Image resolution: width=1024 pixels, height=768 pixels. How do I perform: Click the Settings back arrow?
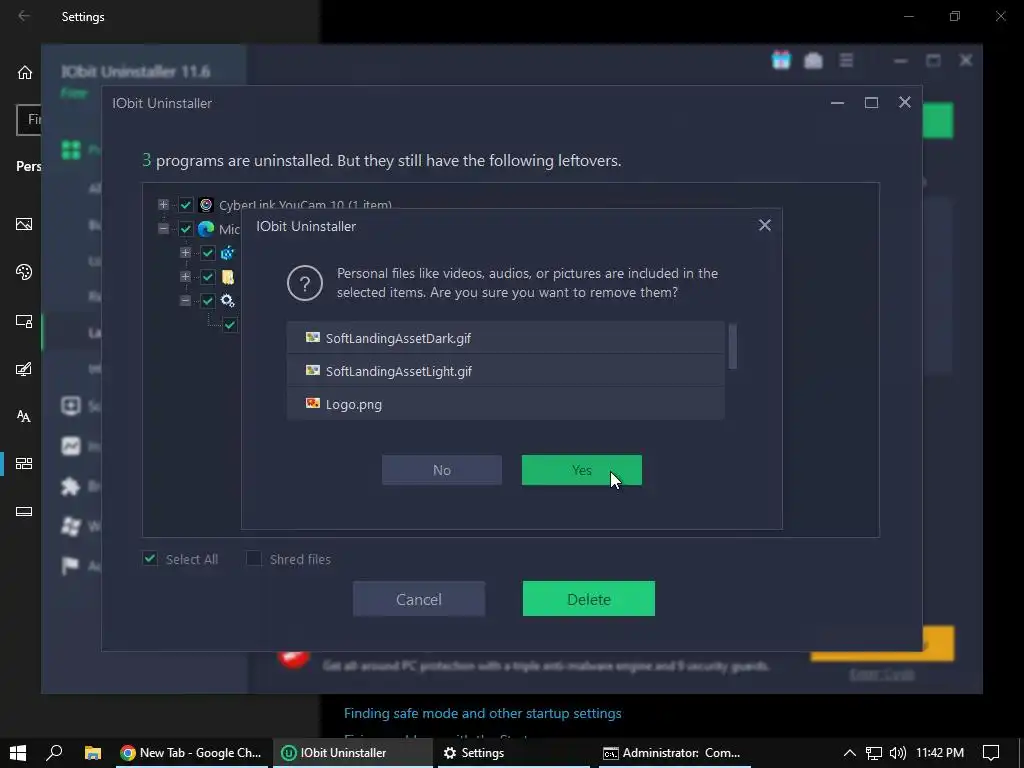pos(24,16)
